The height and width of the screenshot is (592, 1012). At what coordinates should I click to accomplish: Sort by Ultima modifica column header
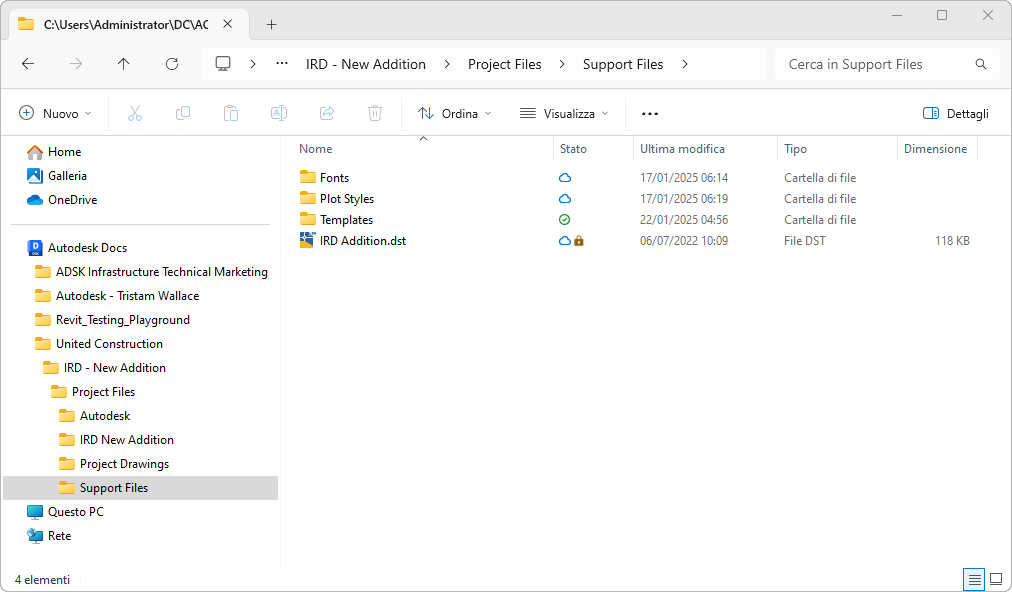(x=682, y=149)
